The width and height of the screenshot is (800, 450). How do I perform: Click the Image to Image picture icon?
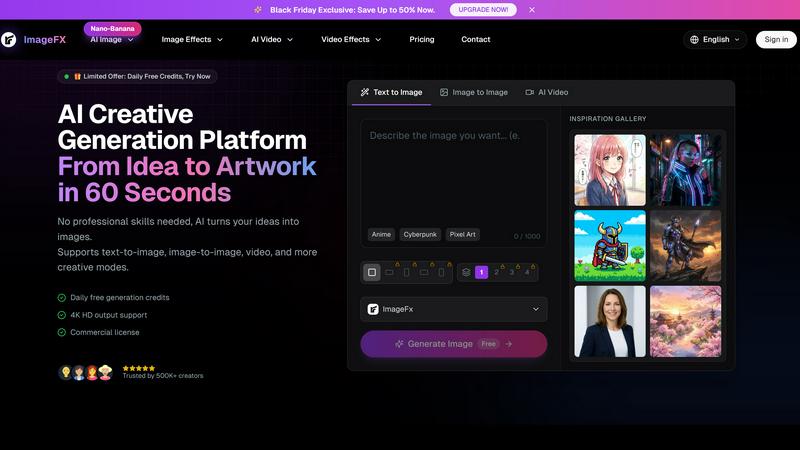point(444,92)
